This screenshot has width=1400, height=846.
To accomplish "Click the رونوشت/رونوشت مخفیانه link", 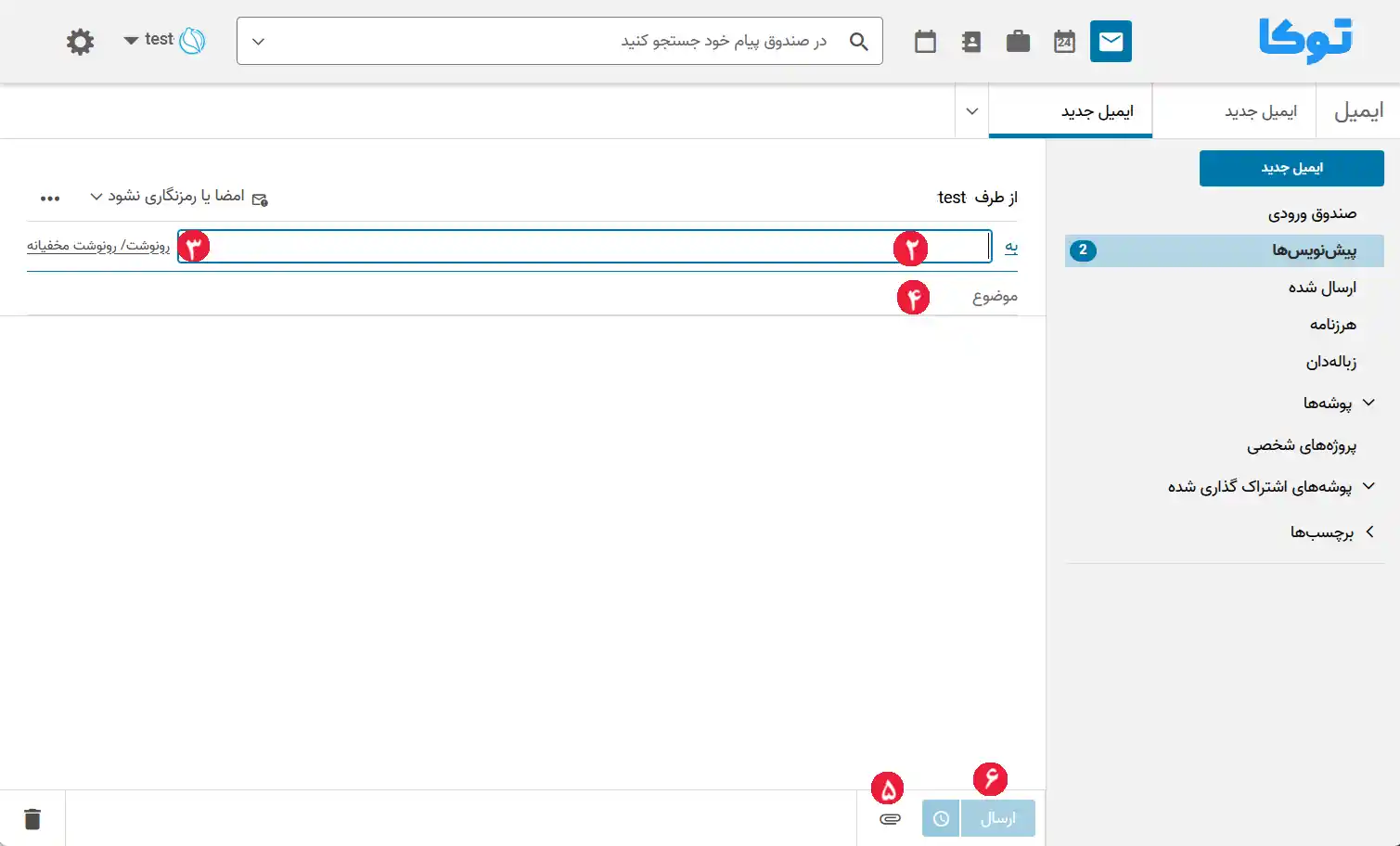I will (98, 246).
